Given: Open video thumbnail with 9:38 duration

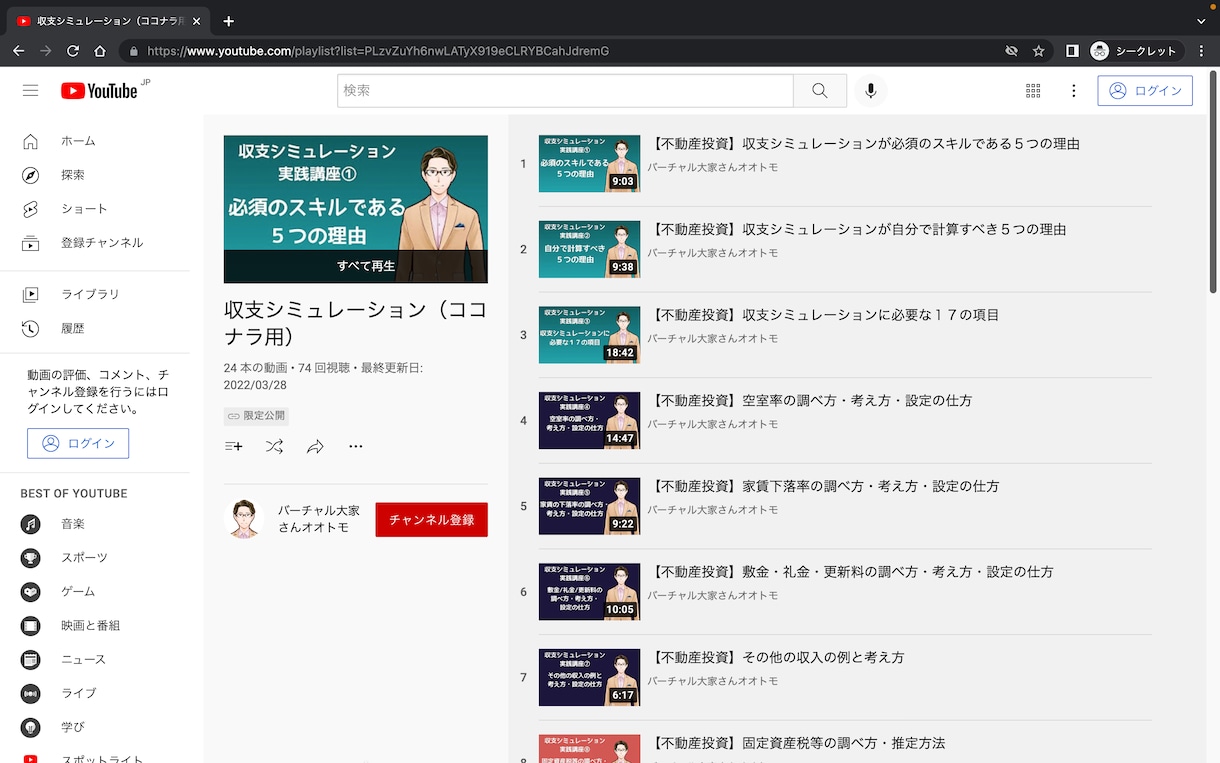Looking at the screenshot, I should (589, 250).
